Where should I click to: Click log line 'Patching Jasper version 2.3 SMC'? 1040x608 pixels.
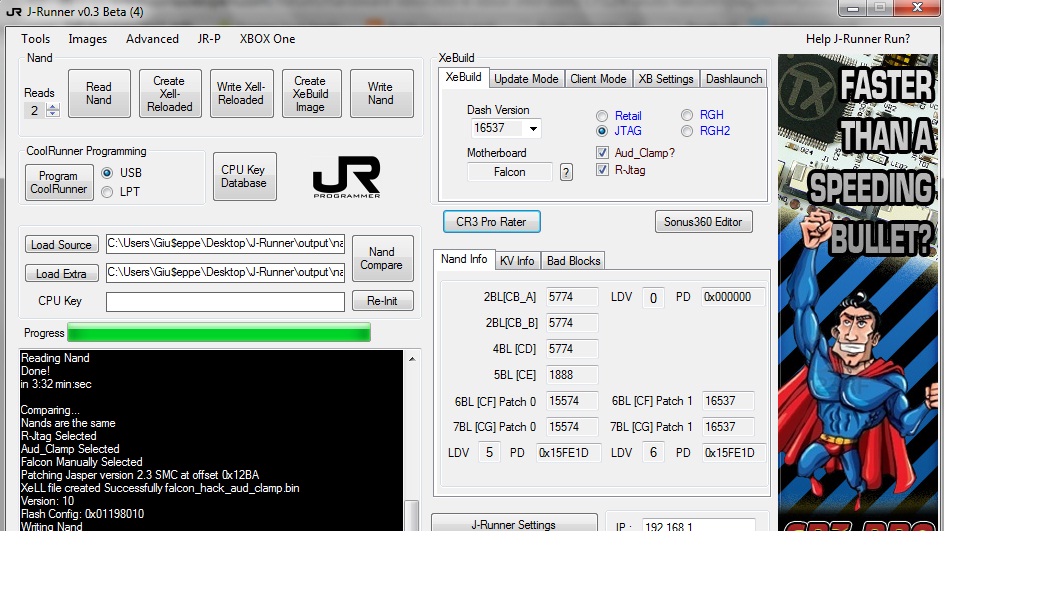point(140,475)
